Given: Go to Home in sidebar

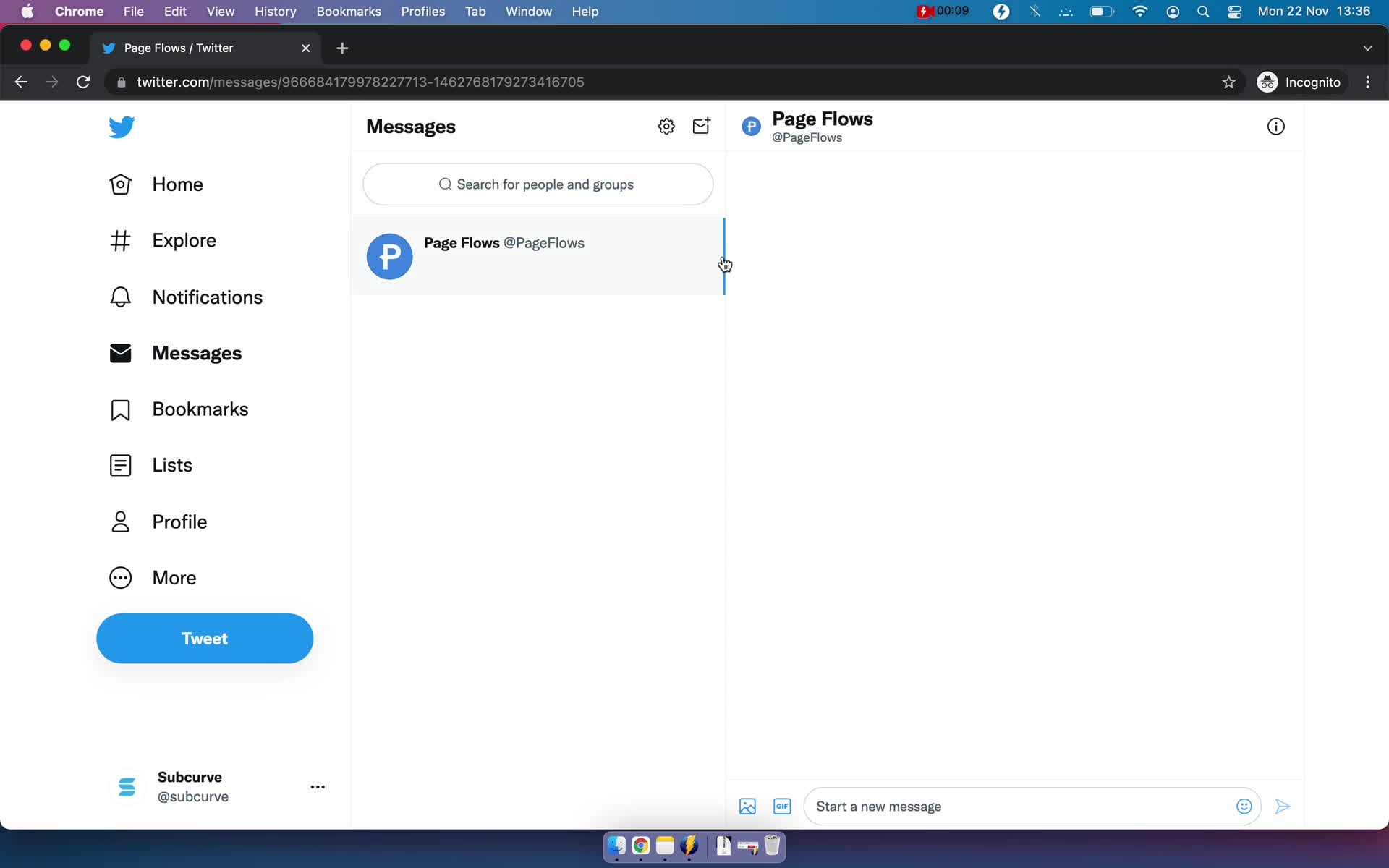Looking at the screenshot, I should [177, 184].
